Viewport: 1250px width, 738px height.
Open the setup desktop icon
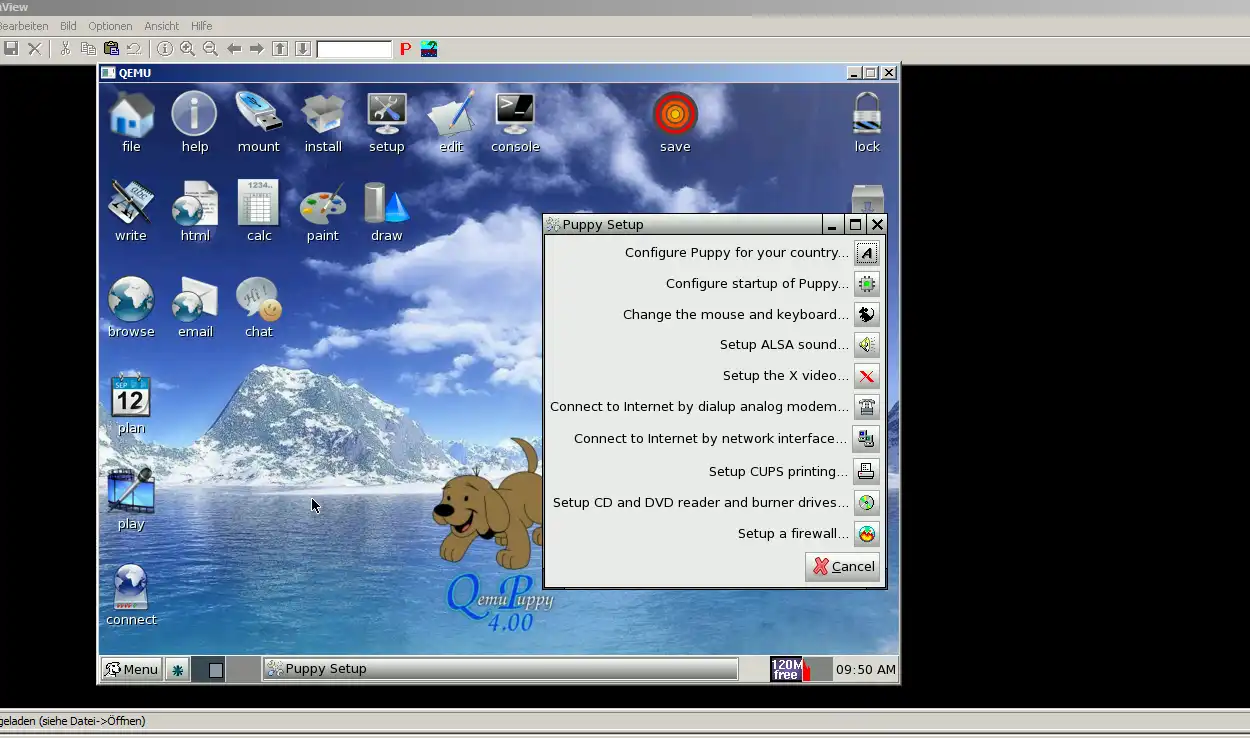(x=386, y=123)
